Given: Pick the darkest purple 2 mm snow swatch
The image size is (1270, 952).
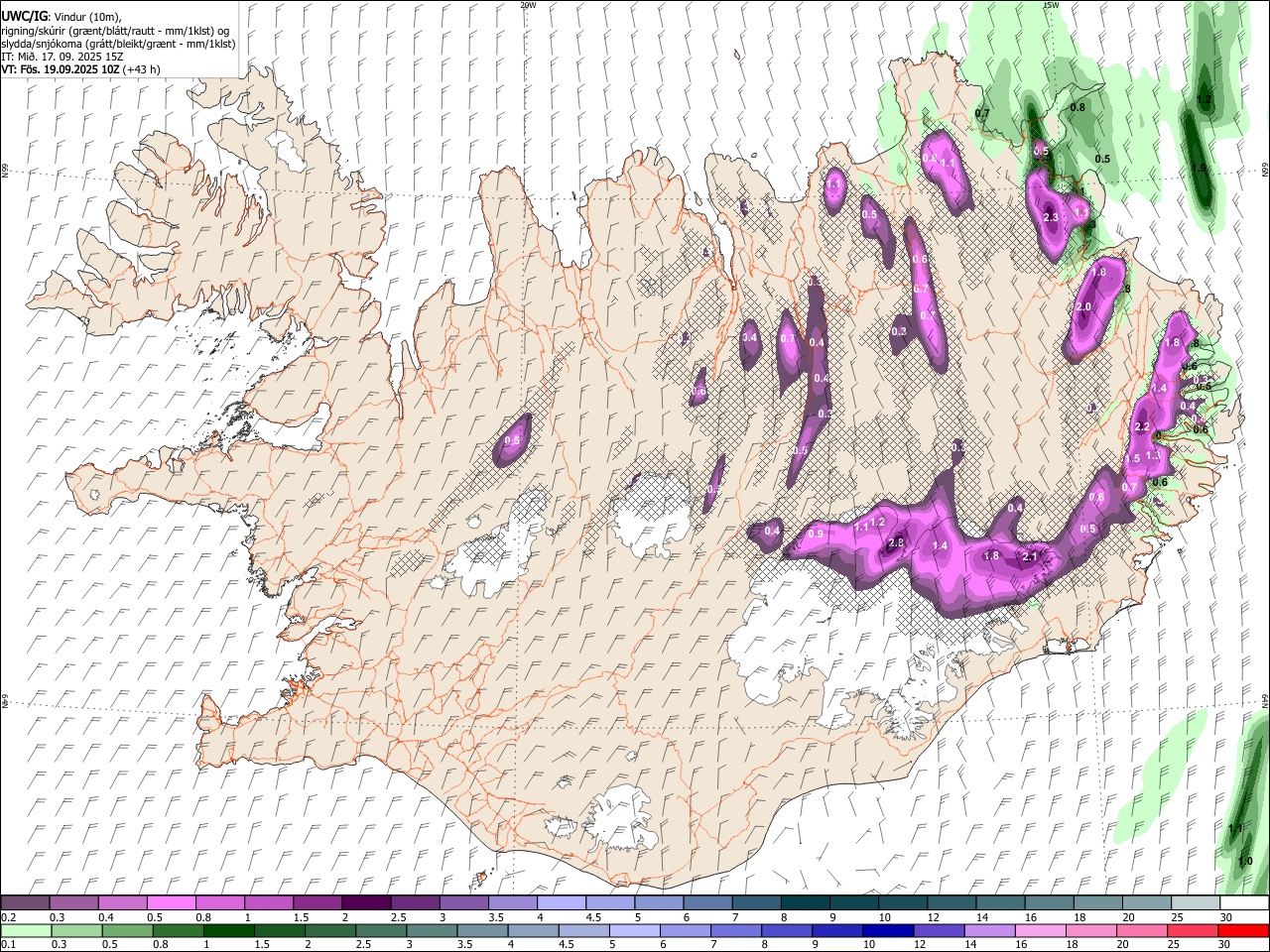Looking at the screenshot, I should tap(365, 902).
